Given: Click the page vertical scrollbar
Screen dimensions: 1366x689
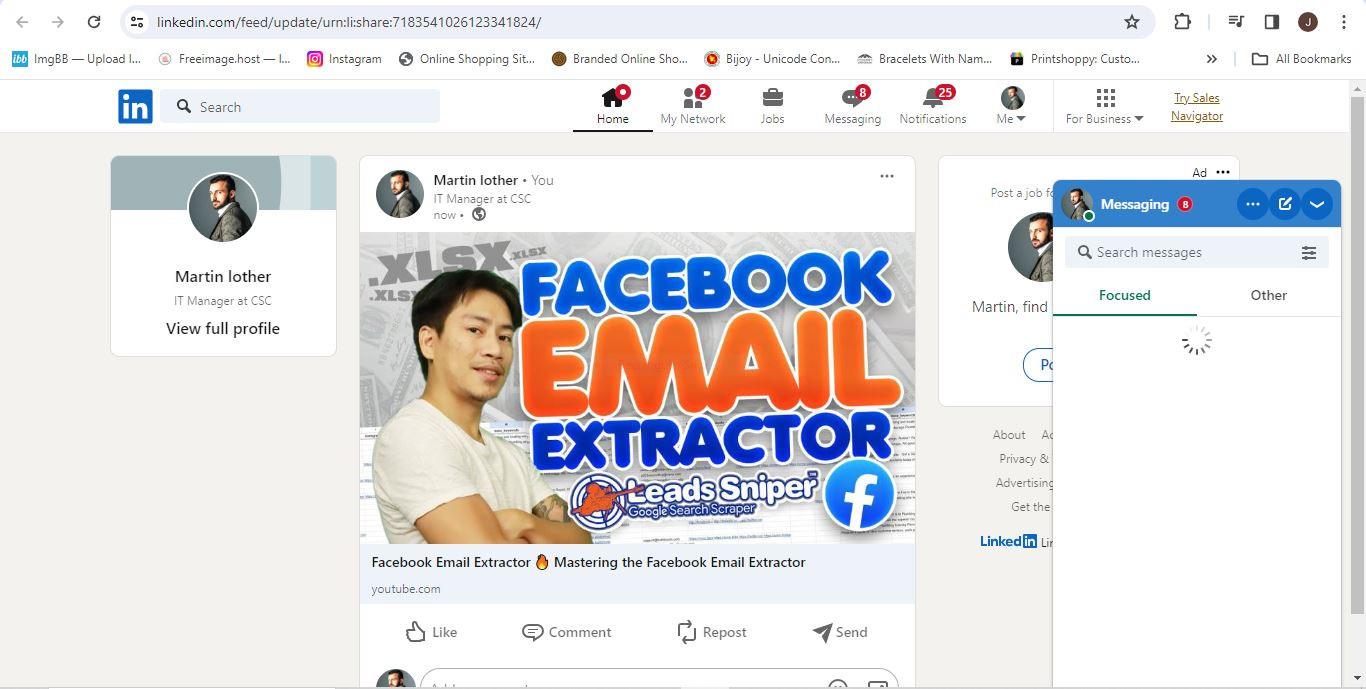Looking at the screenshot, I should (1357, 355).
